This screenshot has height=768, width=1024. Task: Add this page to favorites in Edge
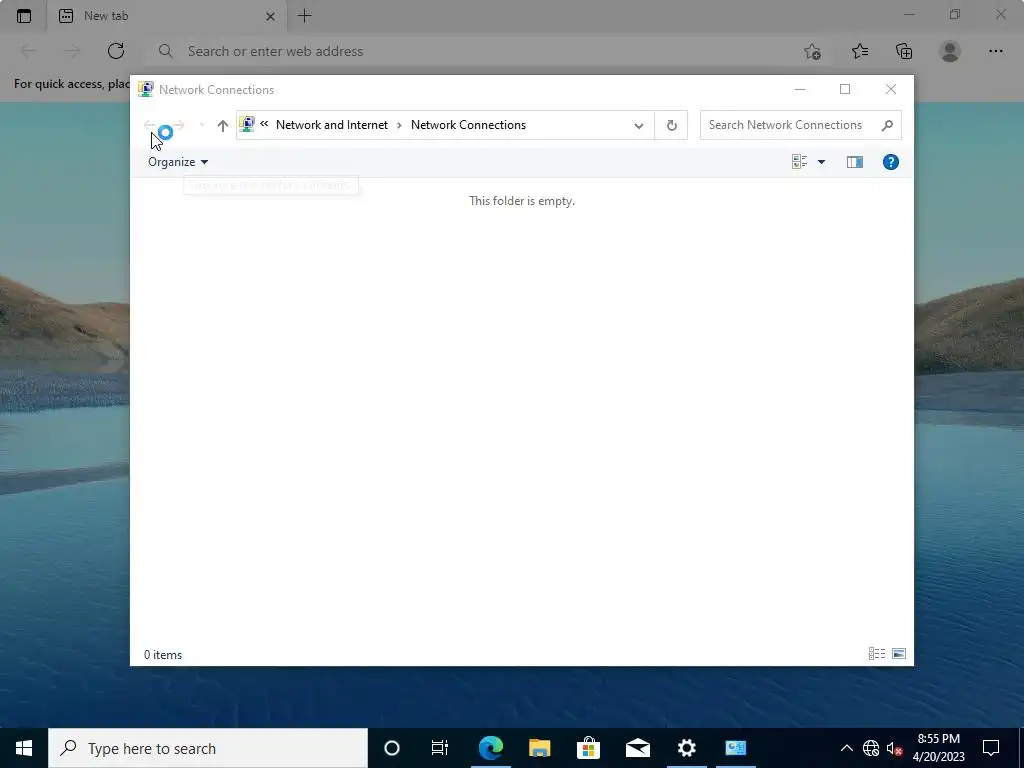click(x=812, y=51)
